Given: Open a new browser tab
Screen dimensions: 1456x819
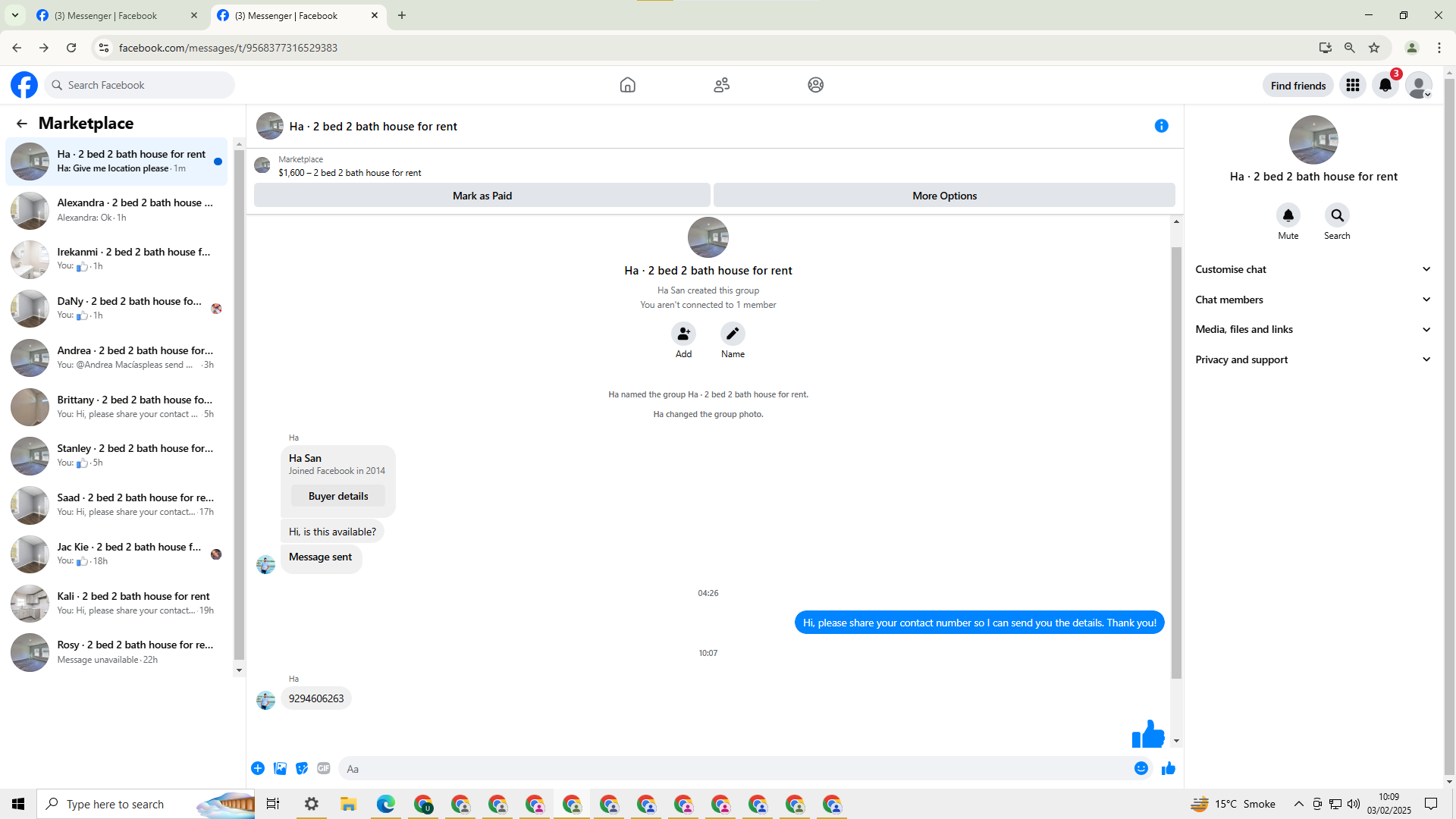Looking at the screenshot, I should tap(402, 15).
